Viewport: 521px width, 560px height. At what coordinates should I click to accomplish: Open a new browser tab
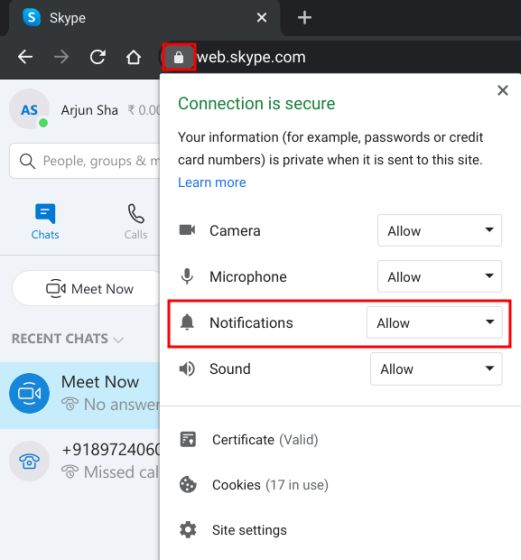305,18
